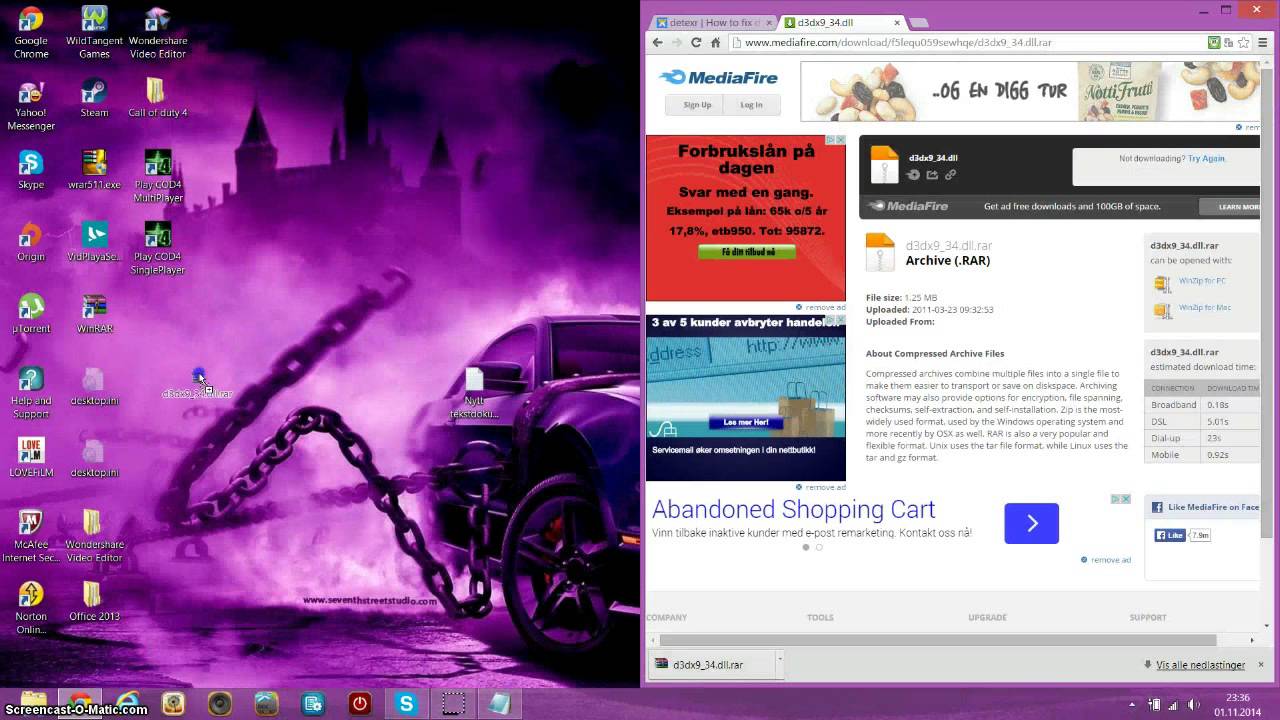Select LOVEFiLM desktop icon
1280x720 pixels.
tap(31, 458)
